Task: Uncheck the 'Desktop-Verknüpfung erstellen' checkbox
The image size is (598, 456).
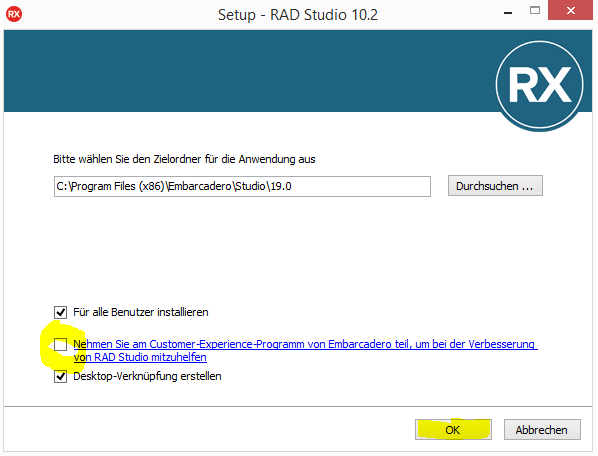Action: pyautogui.click(x=60, y=376)
